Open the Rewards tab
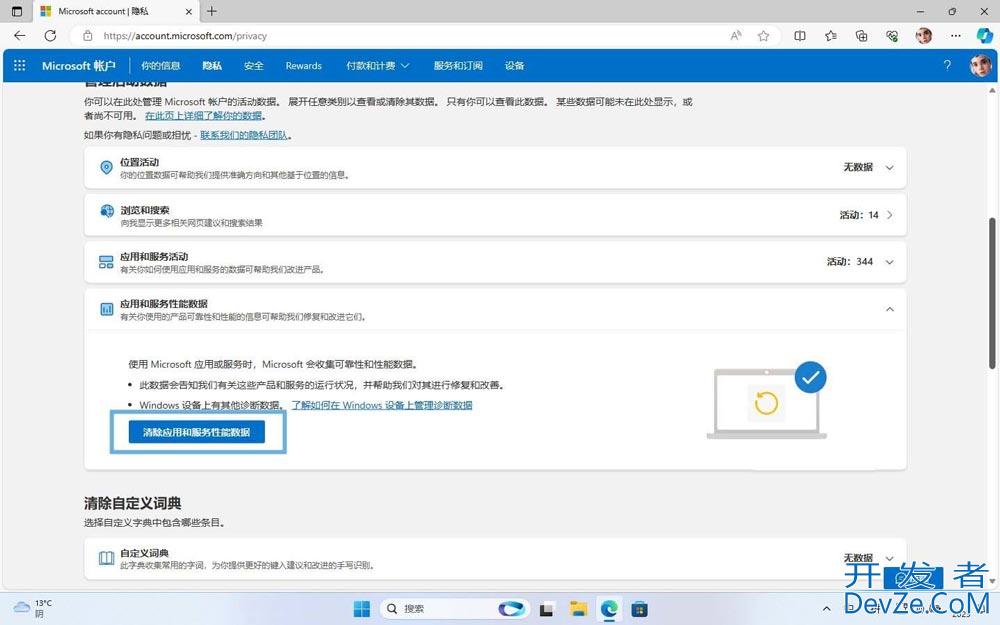 point(304,65)
